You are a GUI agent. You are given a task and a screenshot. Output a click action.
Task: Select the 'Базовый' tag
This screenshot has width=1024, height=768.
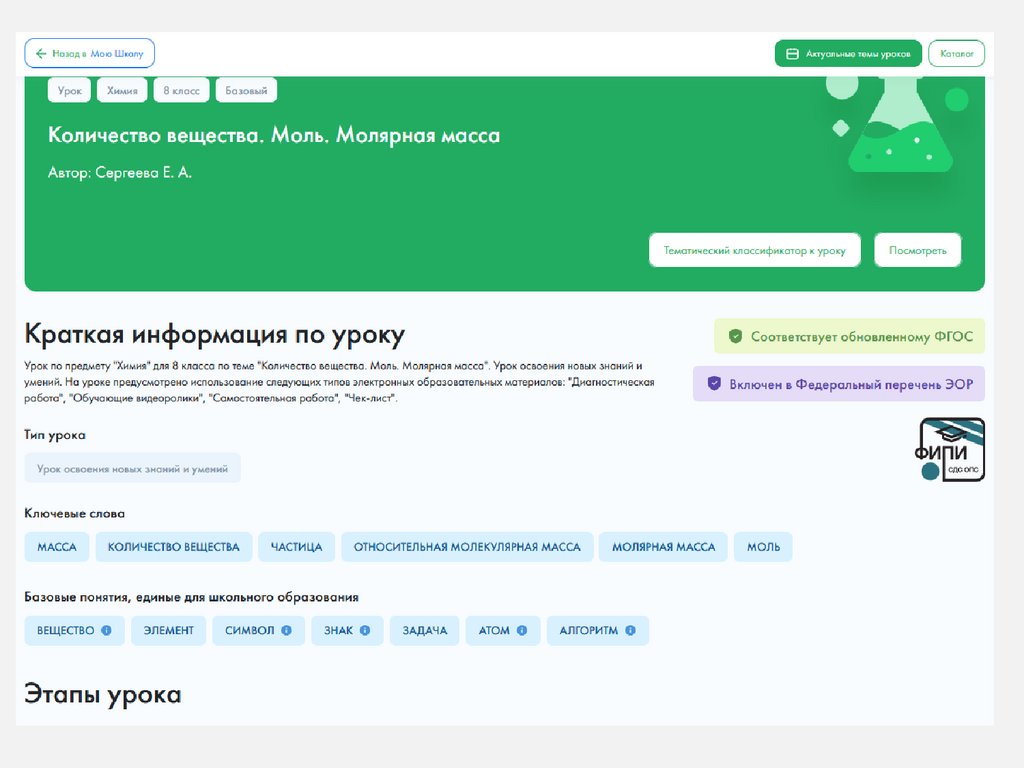point(246,90)
